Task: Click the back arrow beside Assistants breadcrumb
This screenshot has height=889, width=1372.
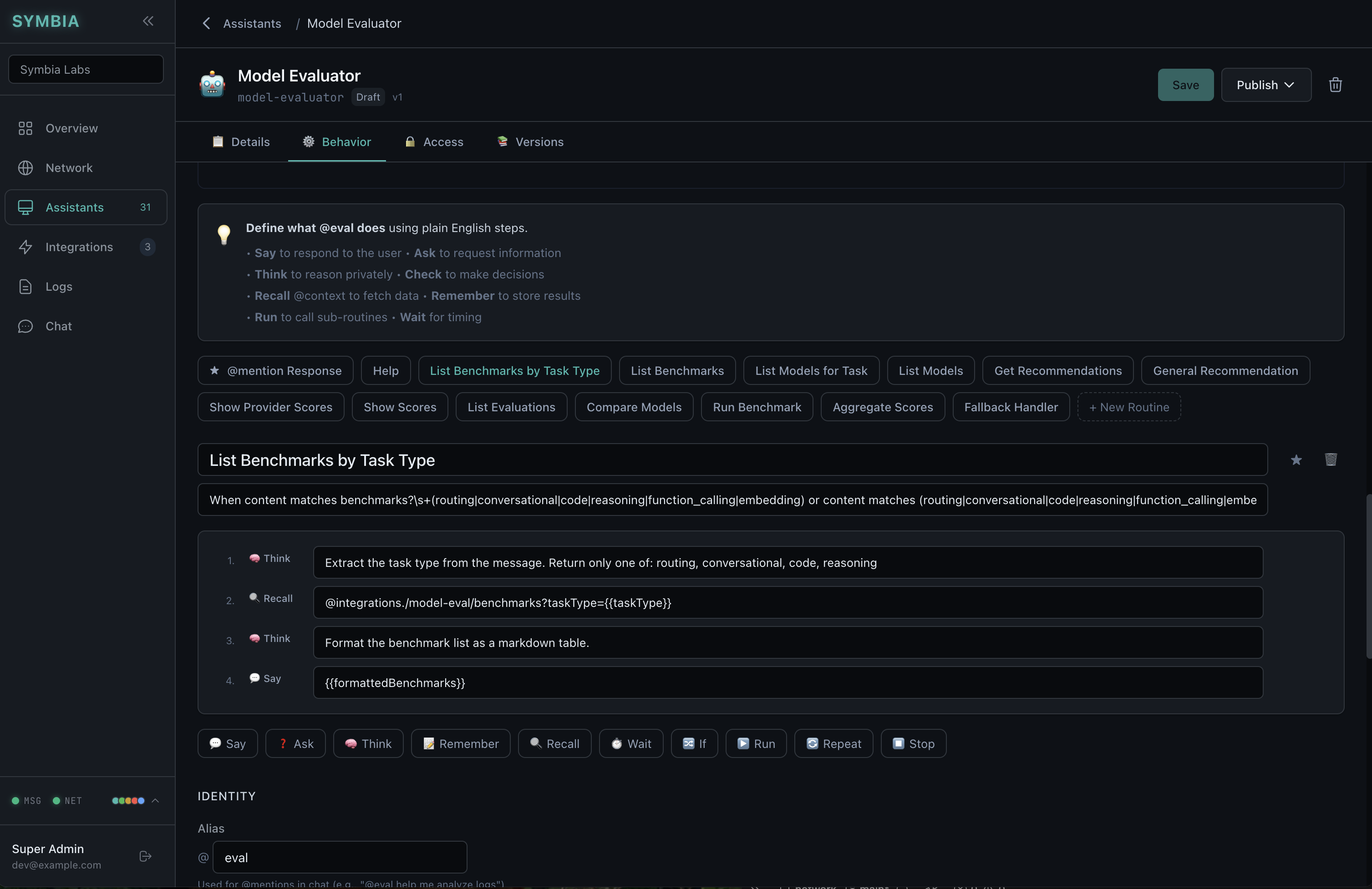Action: (206, 24)
